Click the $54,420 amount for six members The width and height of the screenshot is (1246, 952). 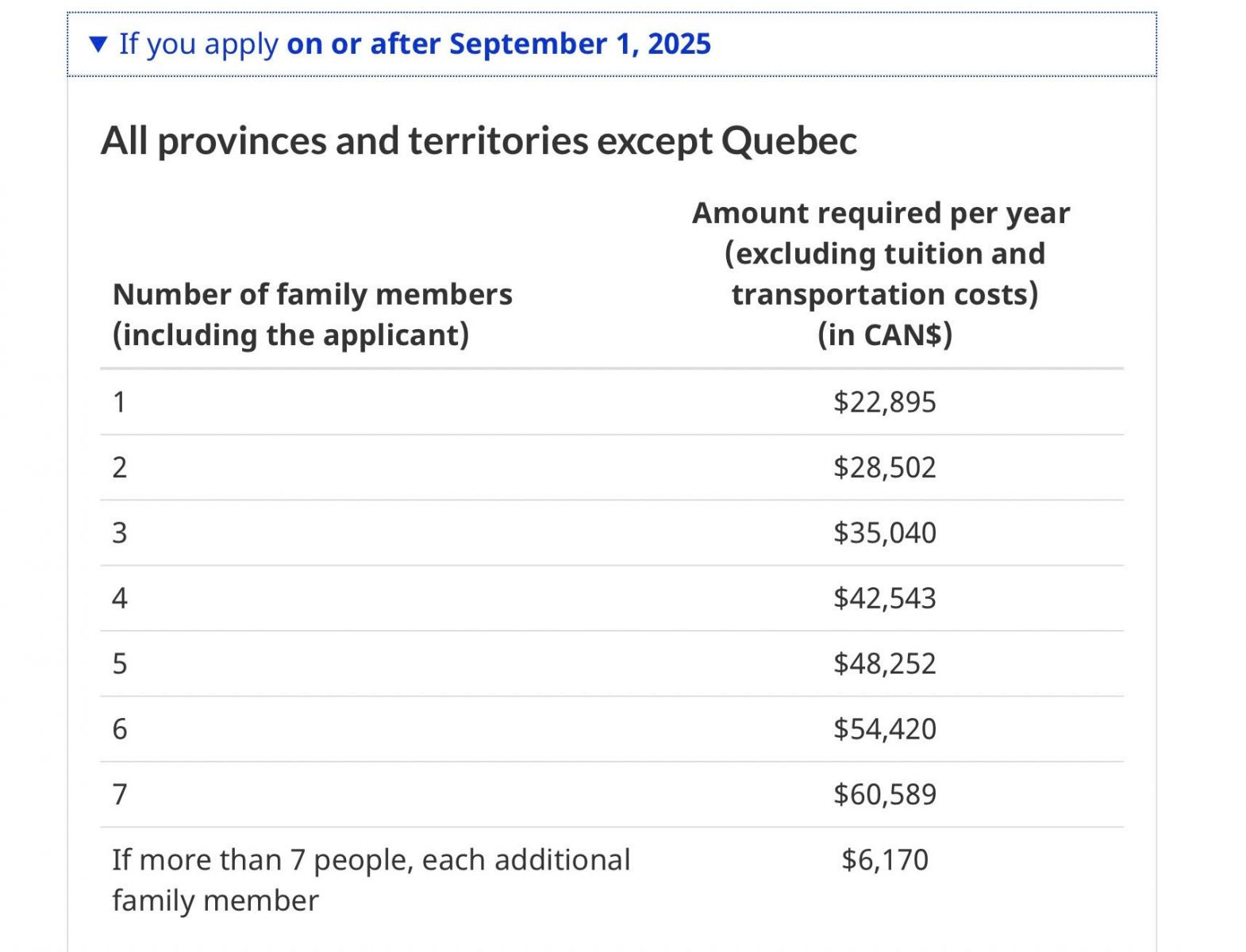[884, 729]
